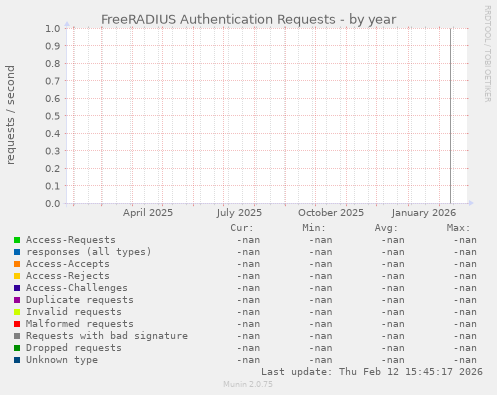The width and height of the screenshot is (497, 395).
Task: Click the Avg: column header
Action: pos(386,228)
